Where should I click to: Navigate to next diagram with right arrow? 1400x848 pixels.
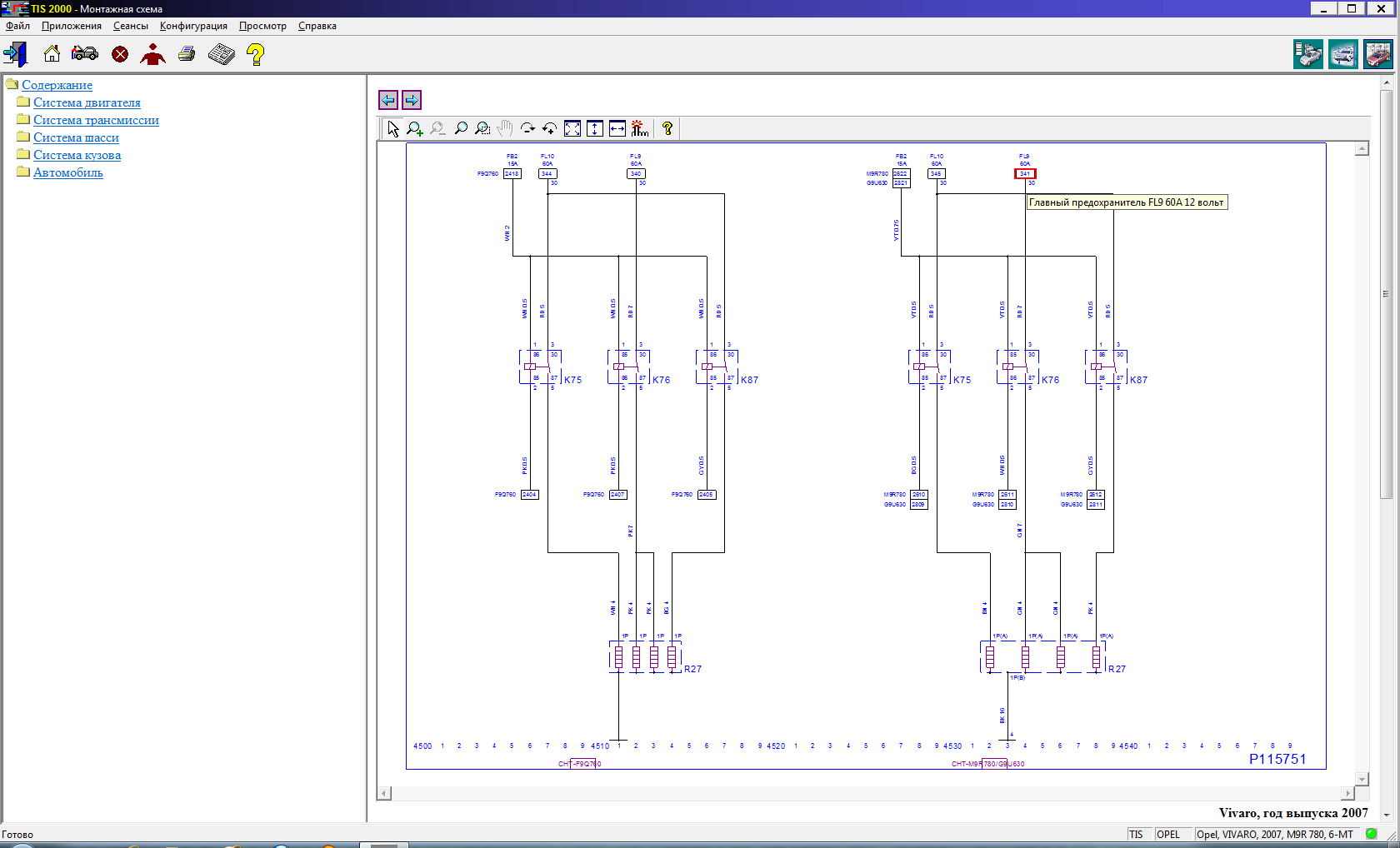[x=412, y=100]
